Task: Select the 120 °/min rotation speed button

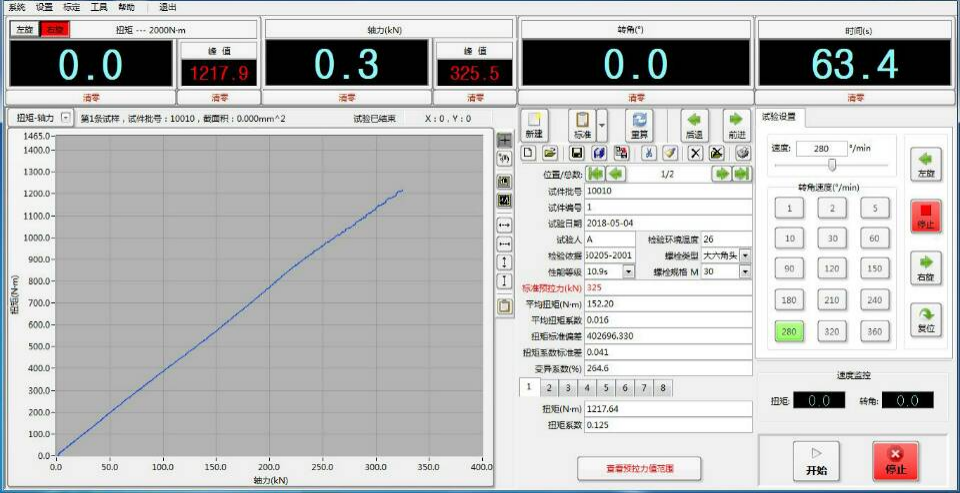Action: pos(831,269)
